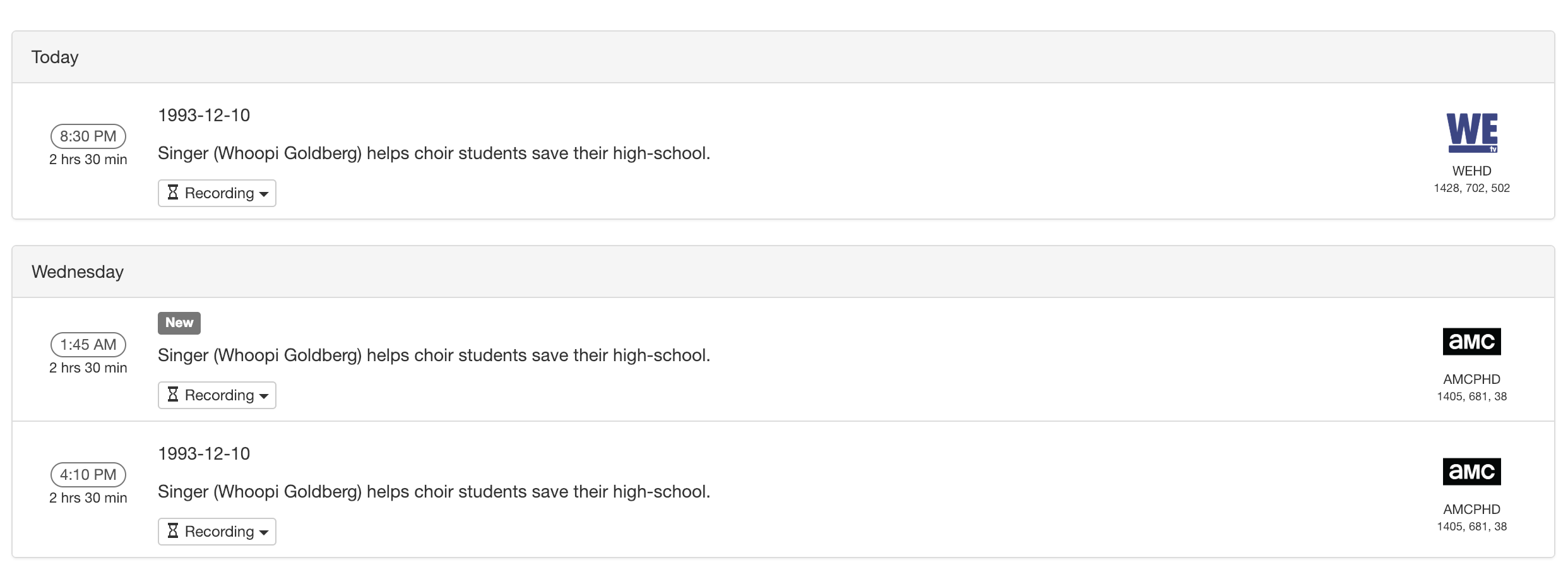
Task: Click hourglass icon on Today's Recording button
Action: (172, 193)
